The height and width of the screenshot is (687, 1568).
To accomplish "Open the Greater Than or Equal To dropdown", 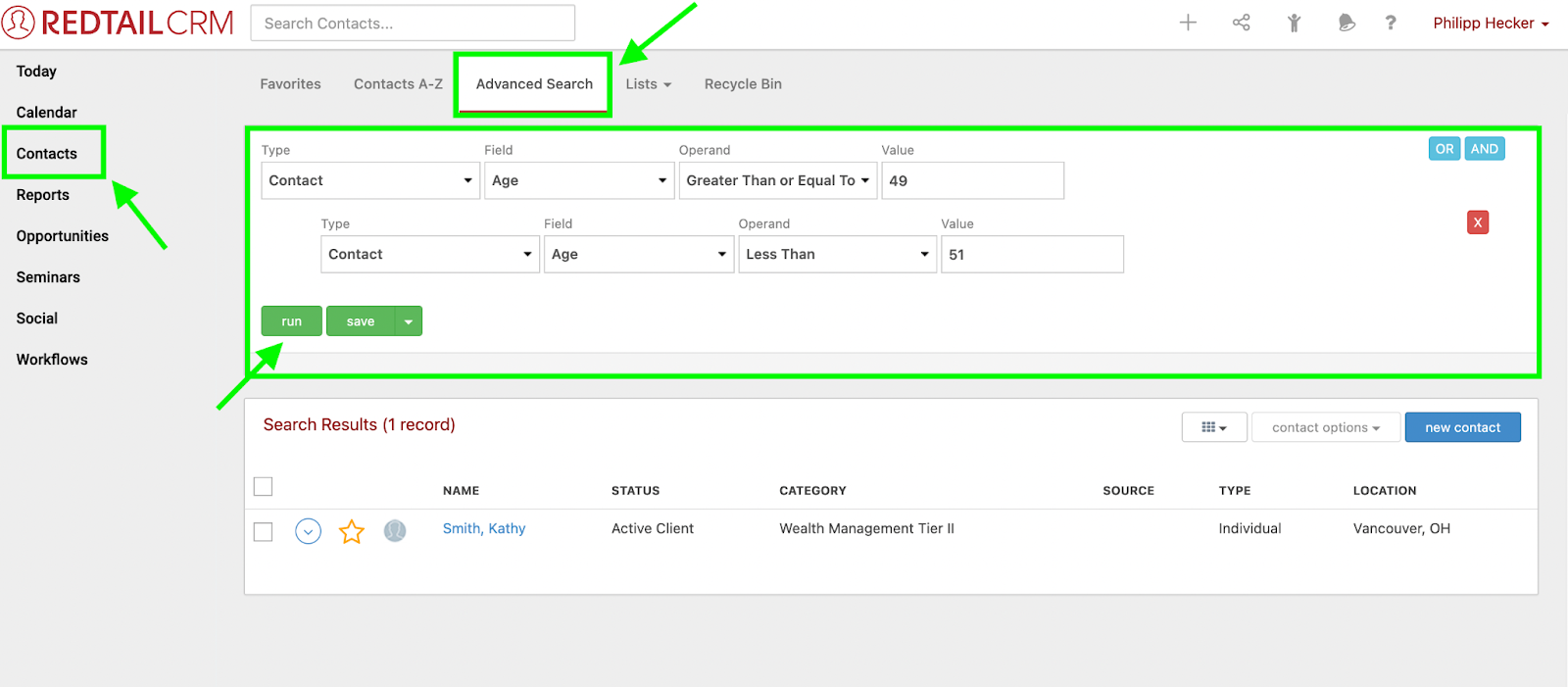I will pyautogui.click(x=778, y=180).
